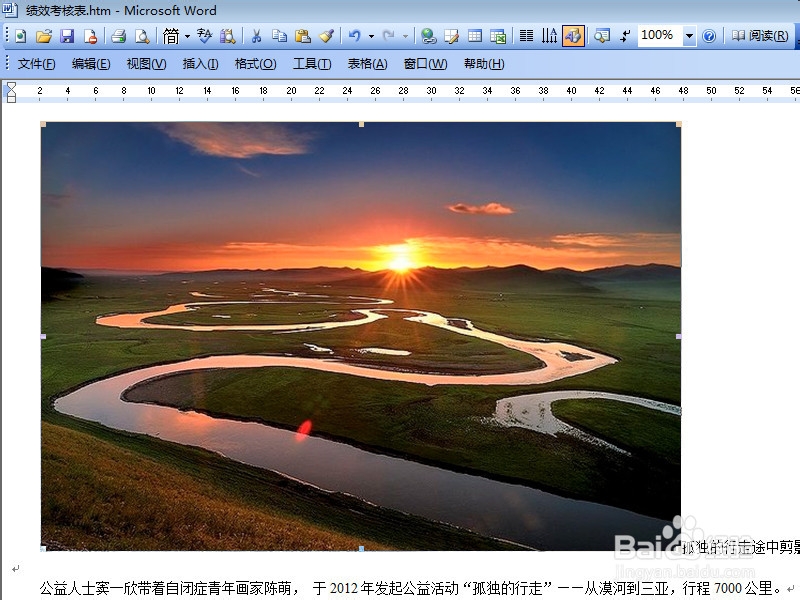
Task: Undo the last action
Action: [355, 36]
